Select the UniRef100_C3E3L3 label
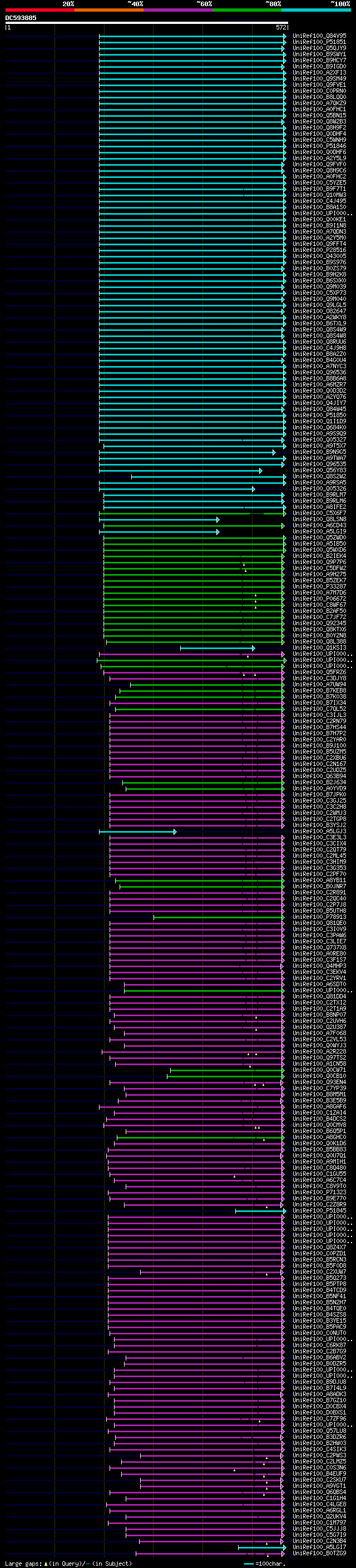The width and height of the screenshot is (356, 1568). point(319,837)
